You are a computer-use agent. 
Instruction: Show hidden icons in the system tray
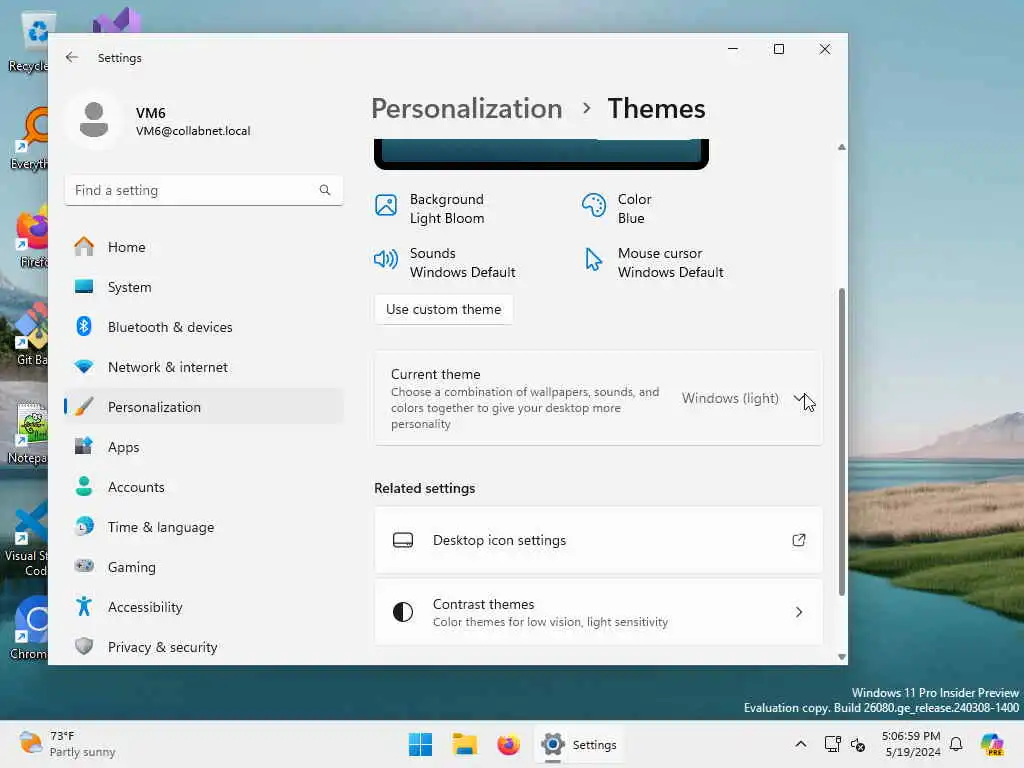click(801, 744)
